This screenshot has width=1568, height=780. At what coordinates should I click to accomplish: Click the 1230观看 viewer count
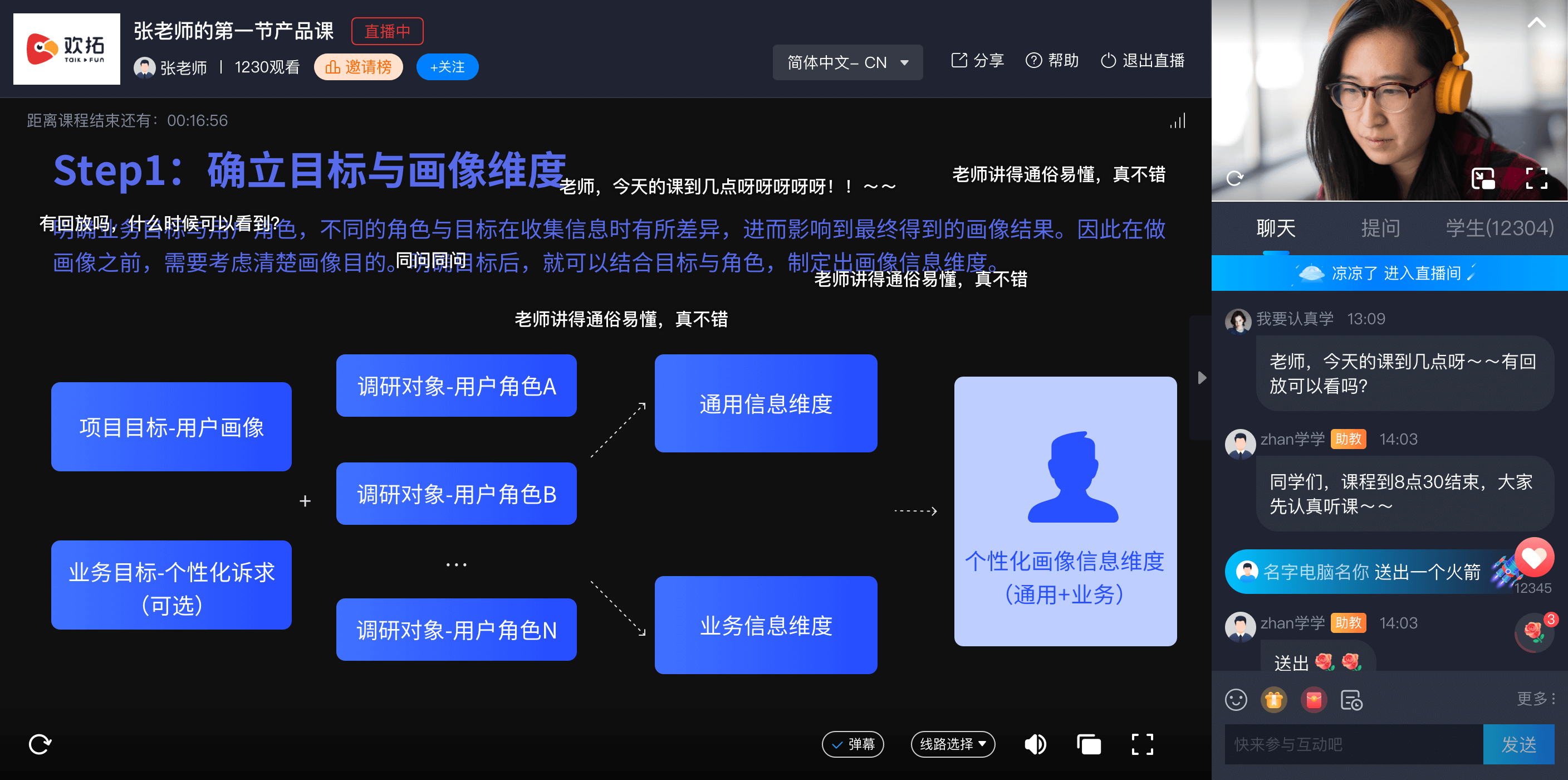click(x=267, y=67)
